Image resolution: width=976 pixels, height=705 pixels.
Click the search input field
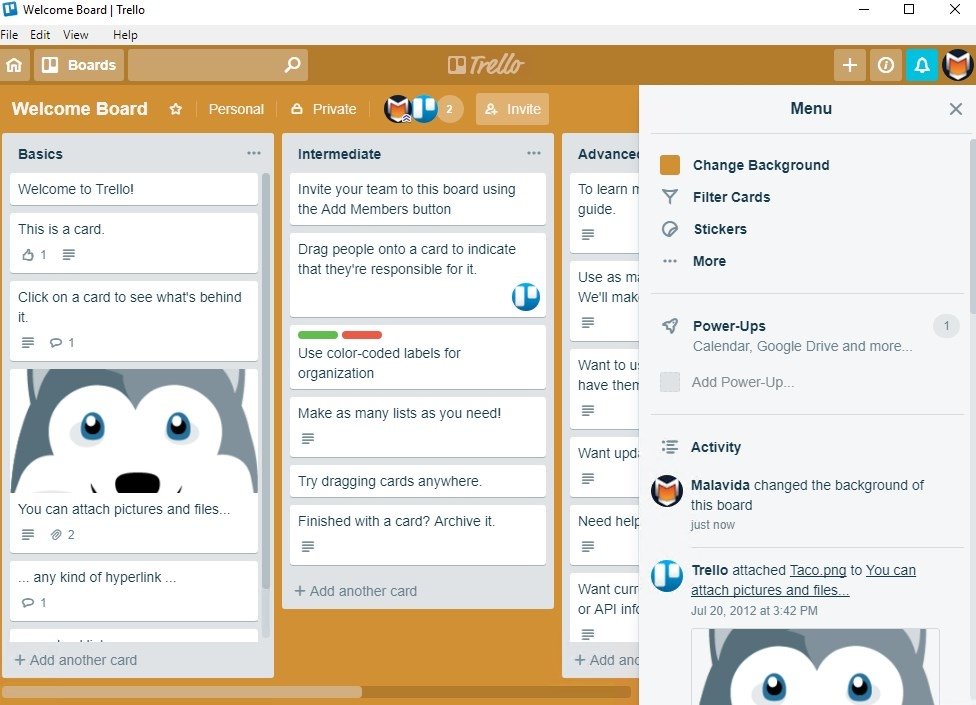[218, 65]
